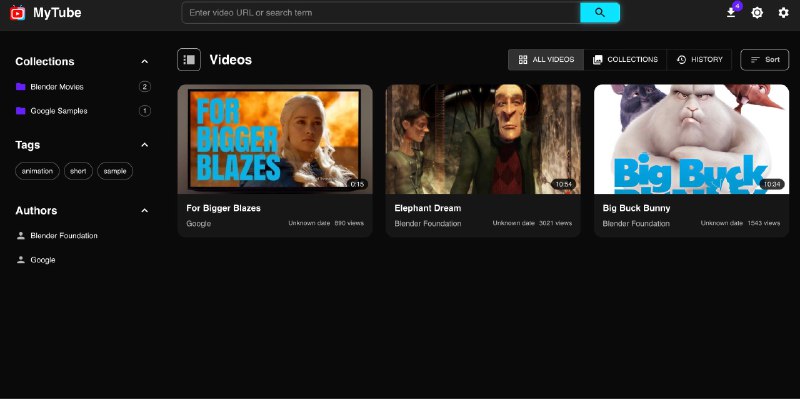The width and height of the screenshot is (800, 399).
Task: Click the MyTube title text
Action: pyautogui.click(x=57, y=13)
